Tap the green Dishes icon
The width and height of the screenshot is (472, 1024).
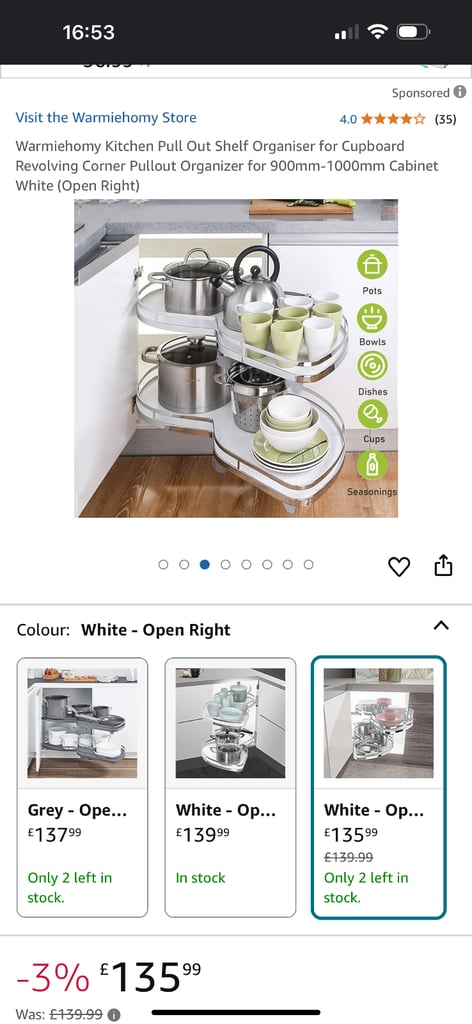[x=372, y=366]
